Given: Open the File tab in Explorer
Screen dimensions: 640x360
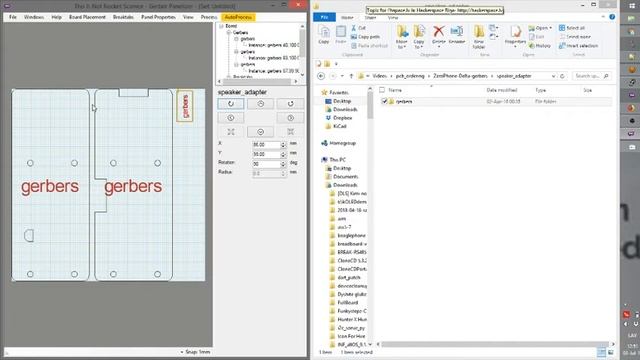Looking at the screenshot, I should (x=324, y=17).
